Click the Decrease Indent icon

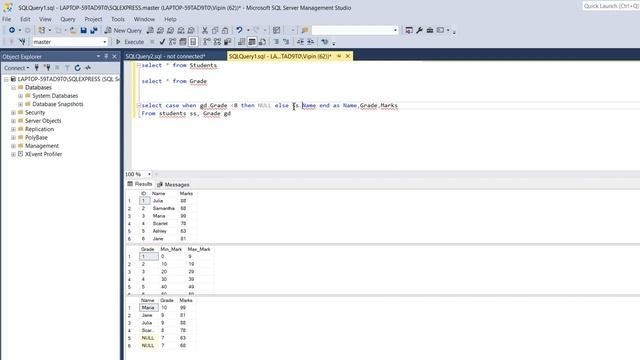click(300, 42)
